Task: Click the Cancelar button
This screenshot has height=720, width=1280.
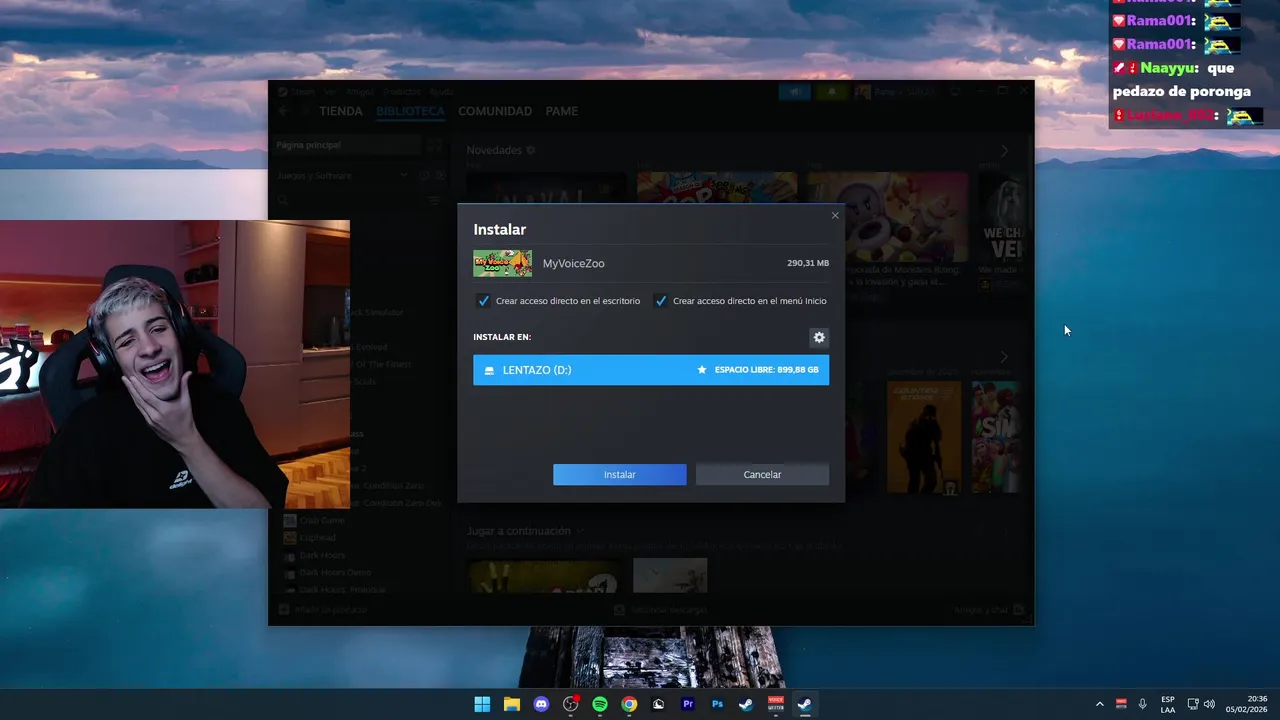Action: 762,474
